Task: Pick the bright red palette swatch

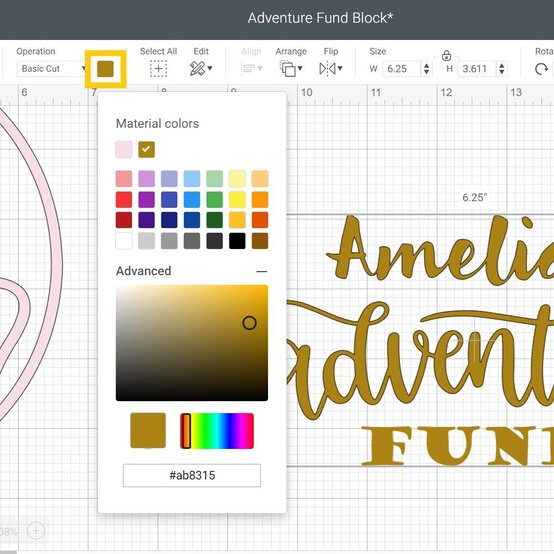Action: click(124, 200)
